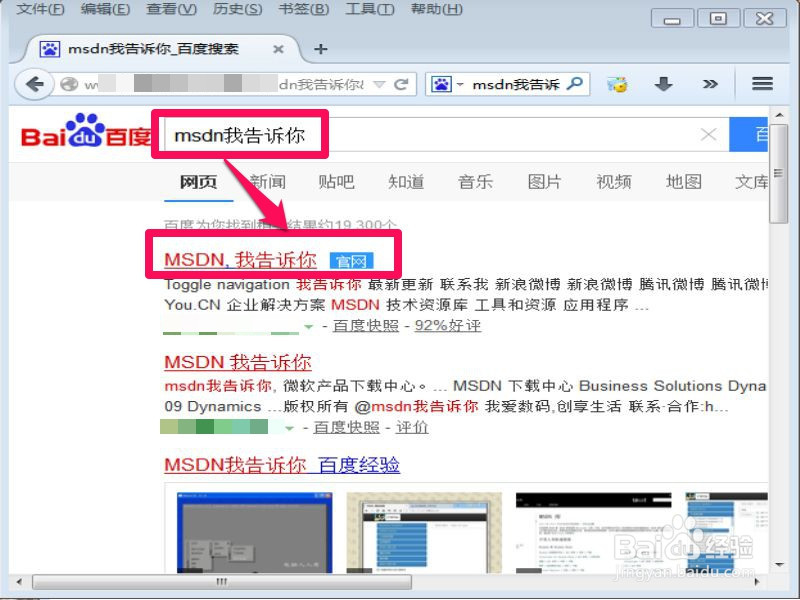Expand first result's green URL dropdown arrow
The height and width of the screenshot is (600, 800).
point(308,327)
